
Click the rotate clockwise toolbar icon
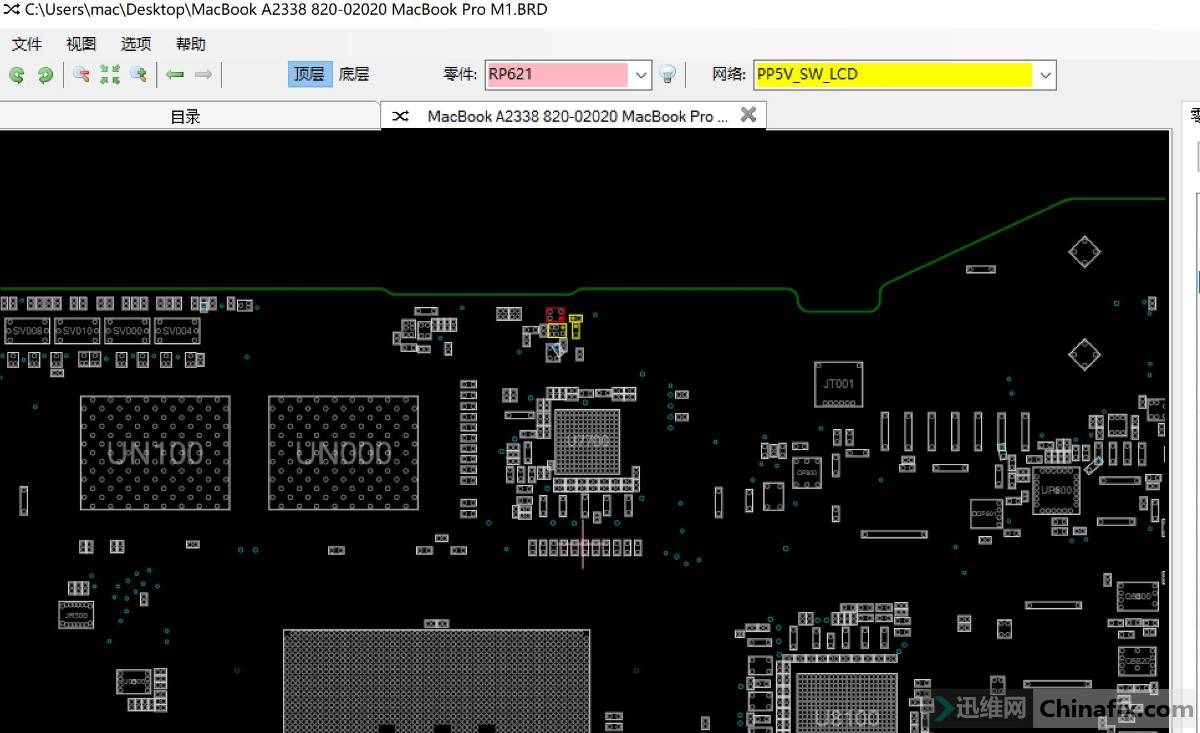(x=45, y=75)
